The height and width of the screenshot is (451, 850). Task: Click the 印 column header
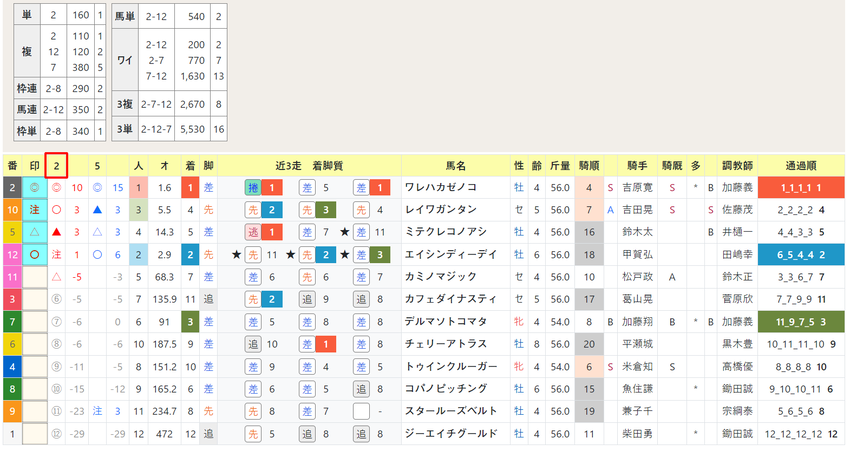(x=35, y=166)
